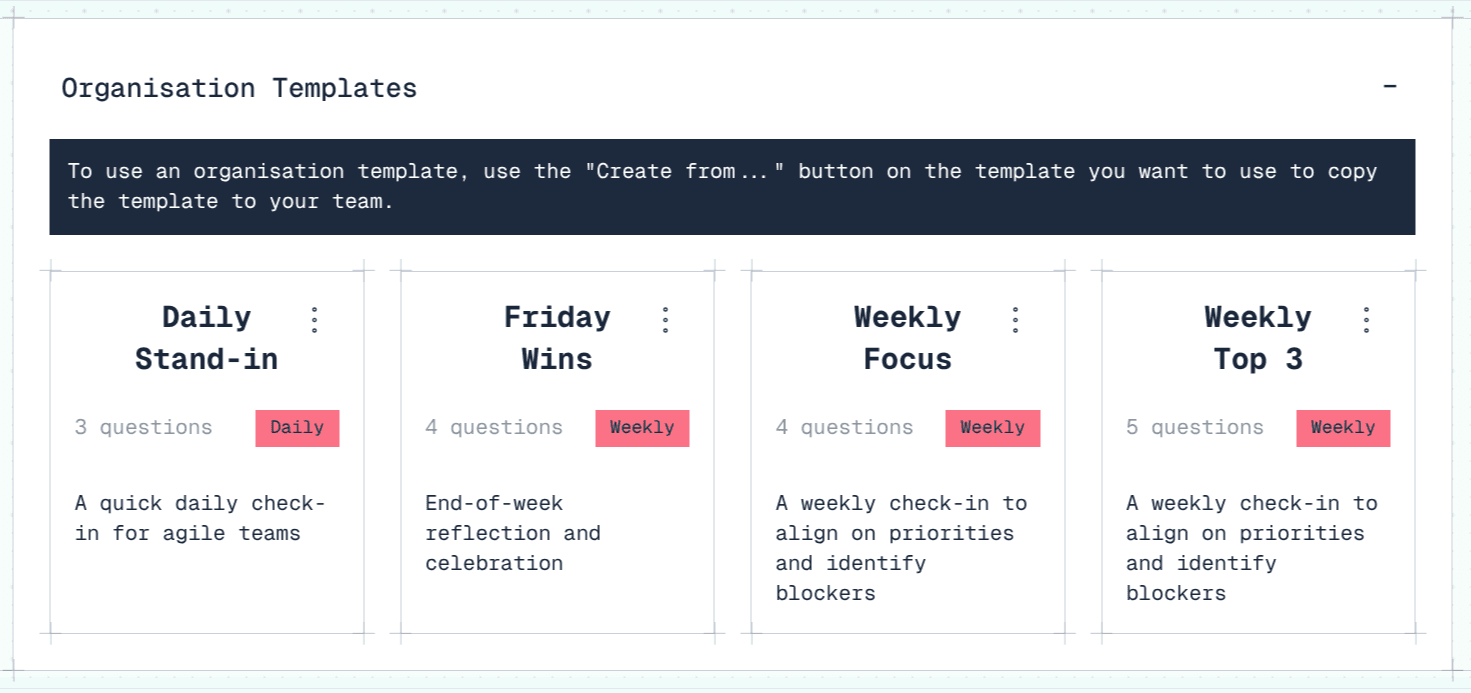Open the Friday Wins three-dot menu
The image size is (1471, 693).
665,319
